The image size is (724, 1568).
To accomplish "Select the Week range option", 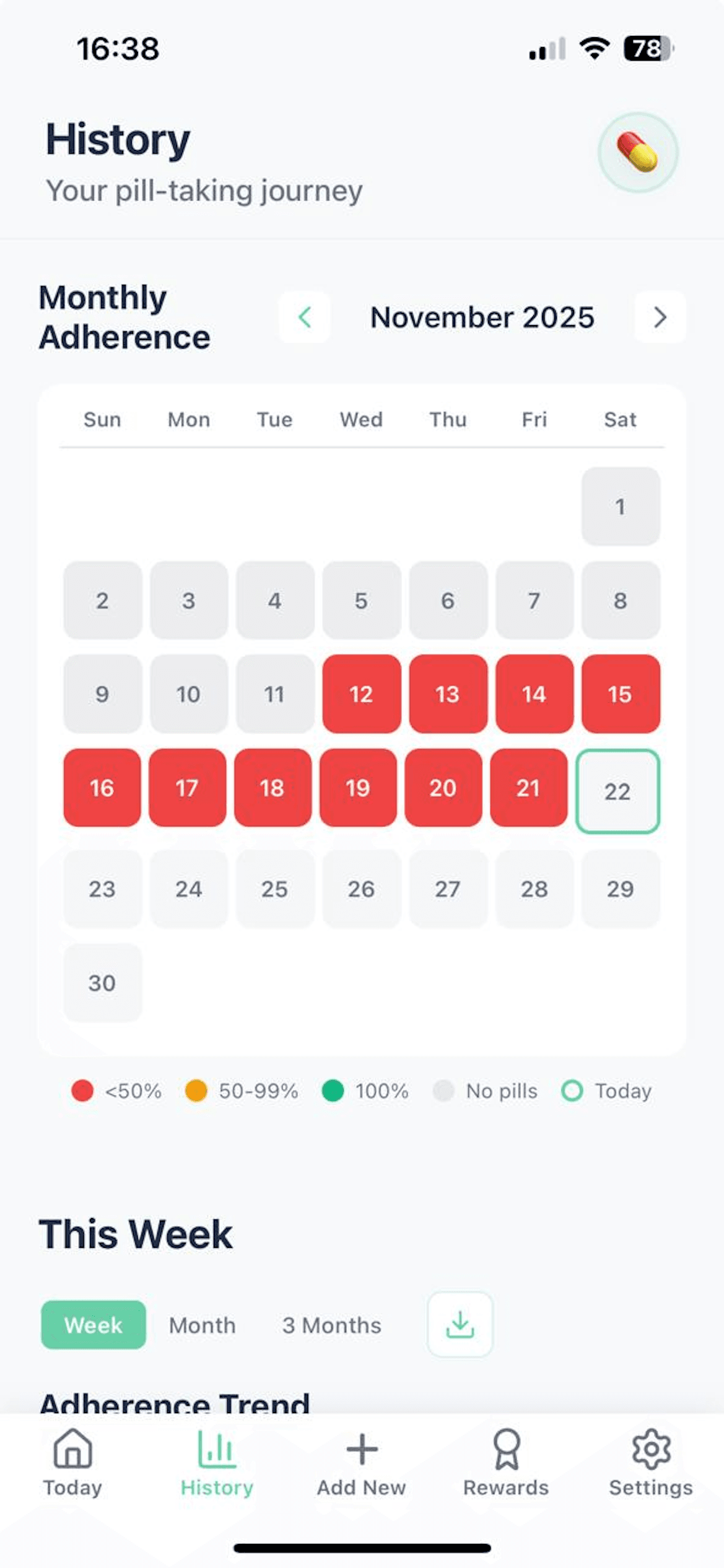I will pyautogui.click(x=94, y=1325).
